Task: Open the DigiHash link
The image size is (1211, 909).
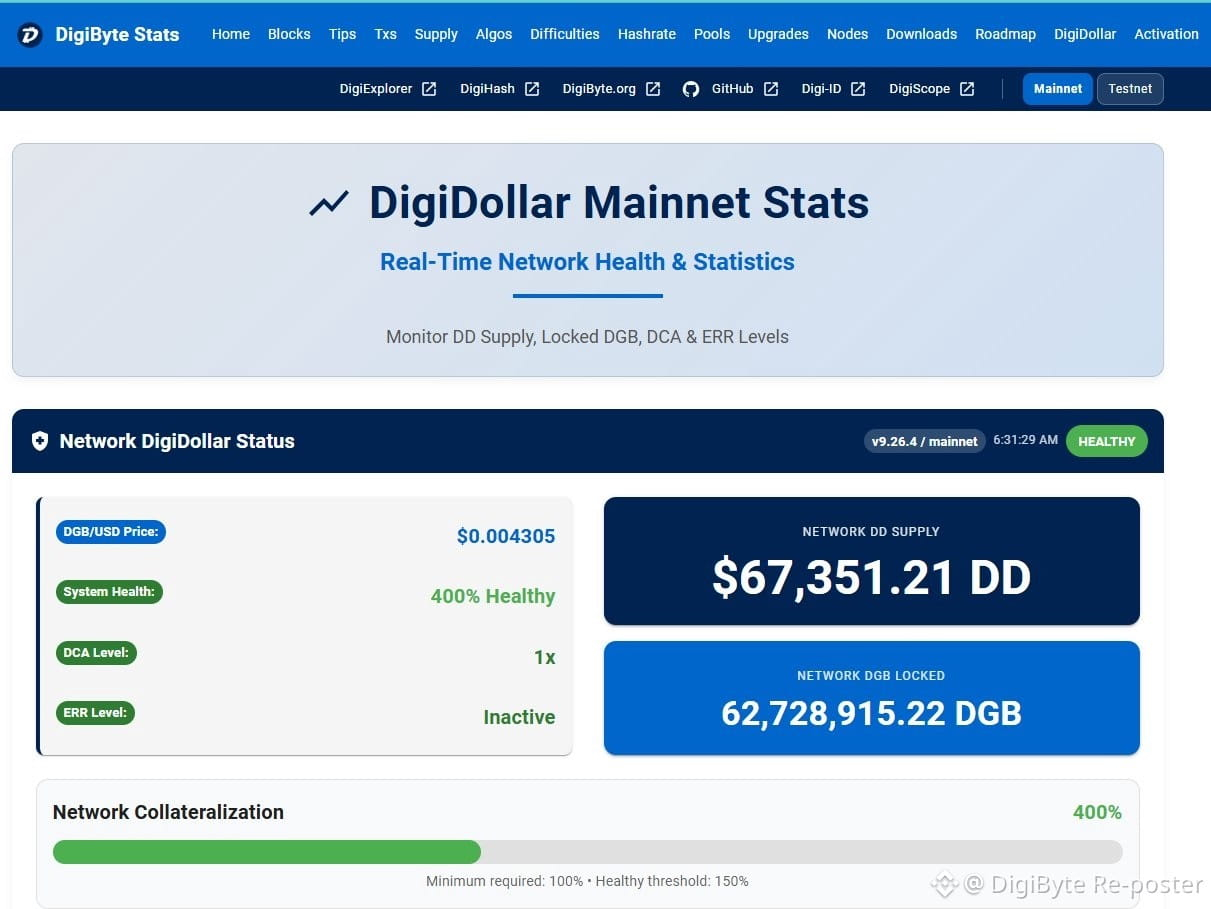Action: pyautogui.click(x=487, y=89)
